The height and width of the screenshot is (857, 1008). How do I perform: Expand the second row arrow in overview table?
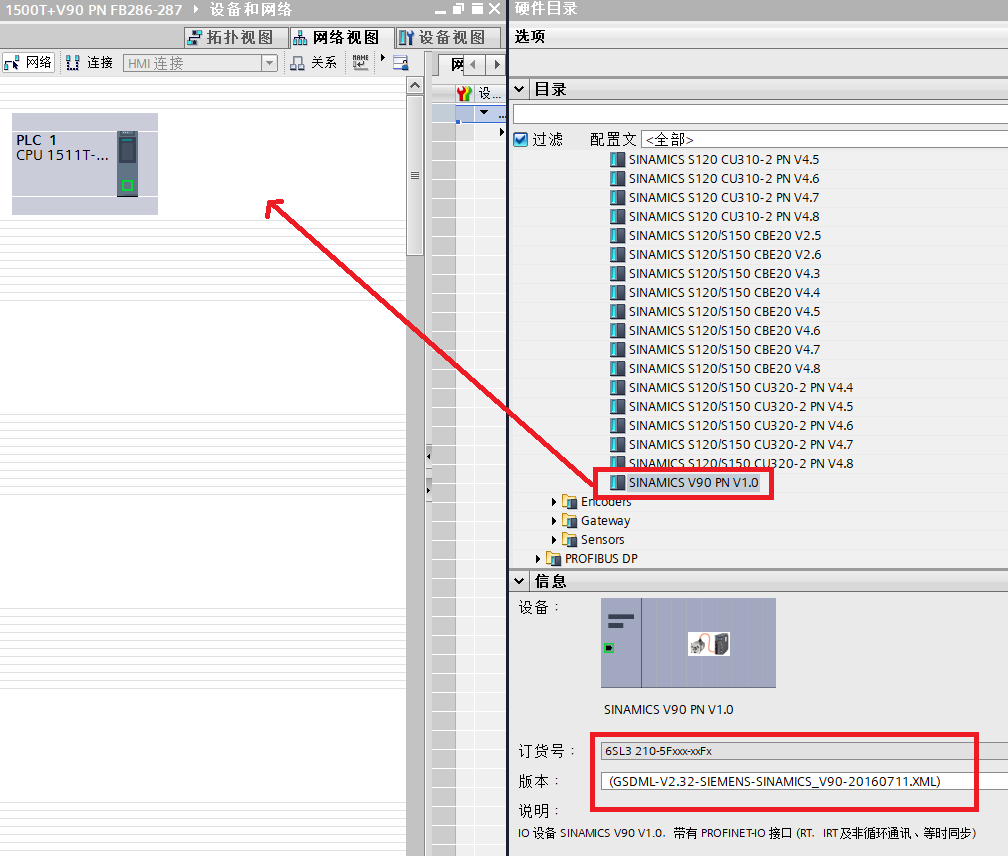tap(501, 132)
